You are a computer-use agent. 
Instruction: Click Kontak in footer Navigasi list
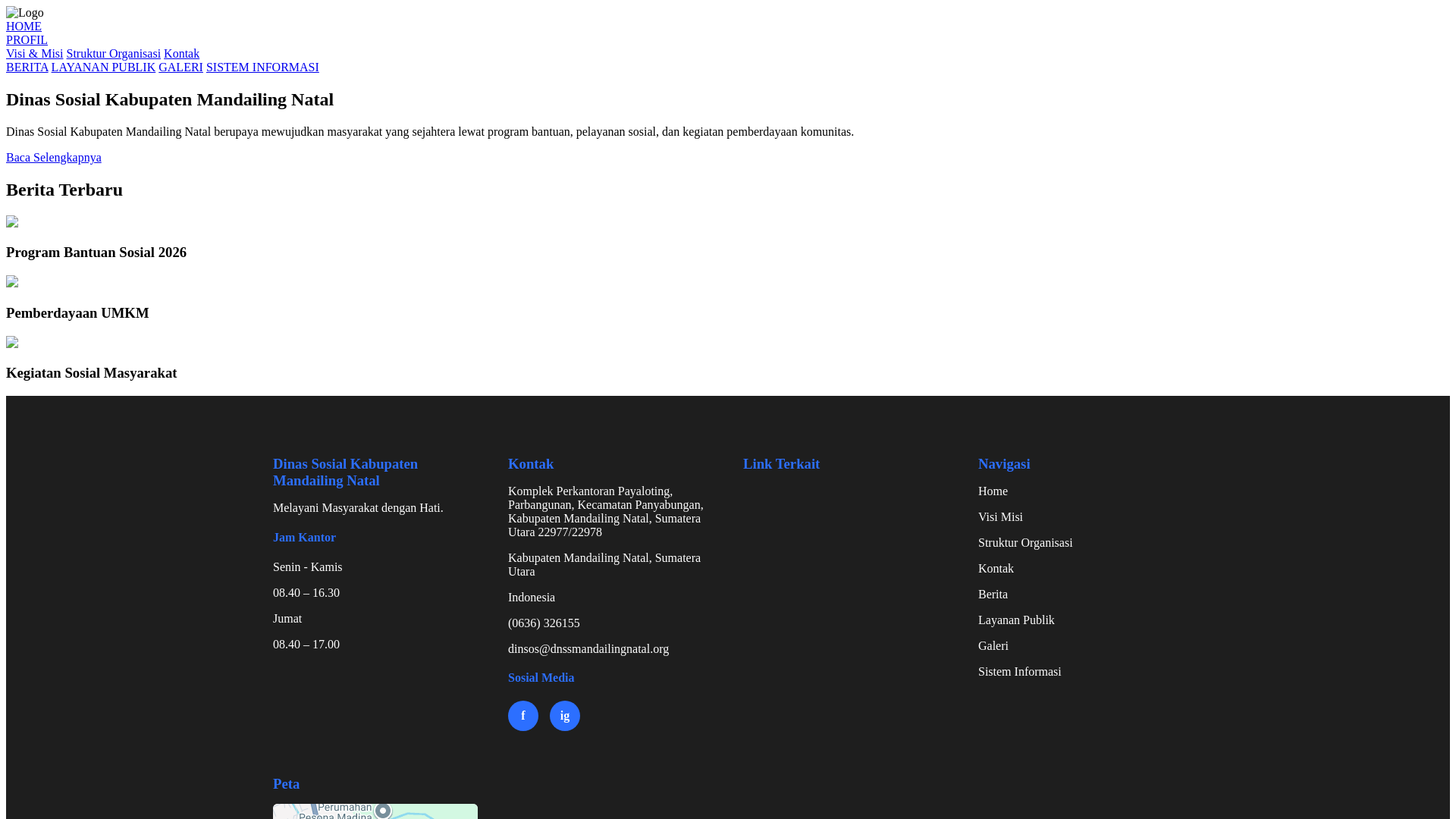click(996, 569)
